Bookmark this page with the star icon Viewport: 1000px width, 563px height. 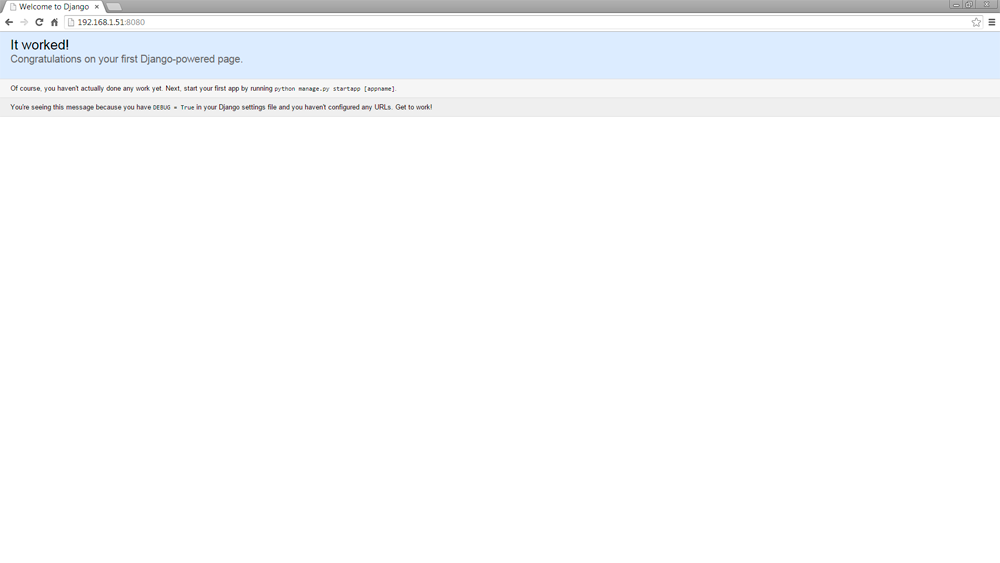[976, 22]
